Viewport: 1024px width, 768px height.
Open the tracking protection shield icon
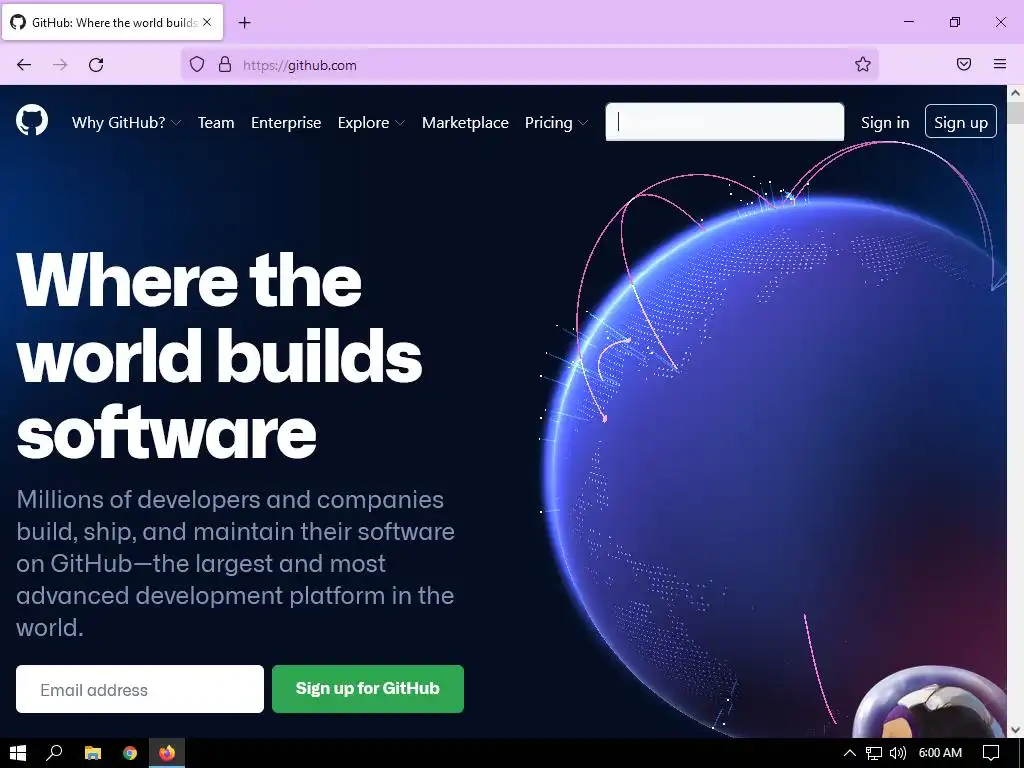point(197,64)
